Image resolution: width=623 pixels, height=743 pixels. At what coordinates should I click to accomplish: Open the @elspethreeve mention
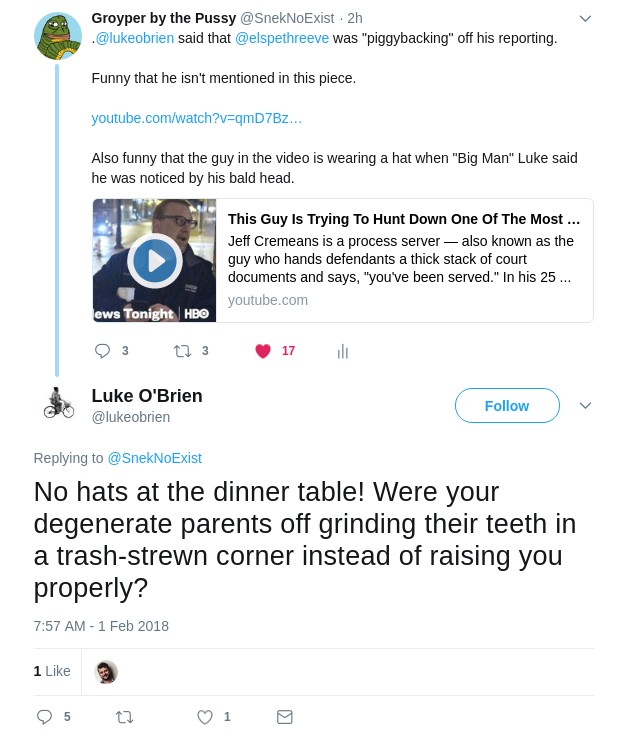click(282, 38)
